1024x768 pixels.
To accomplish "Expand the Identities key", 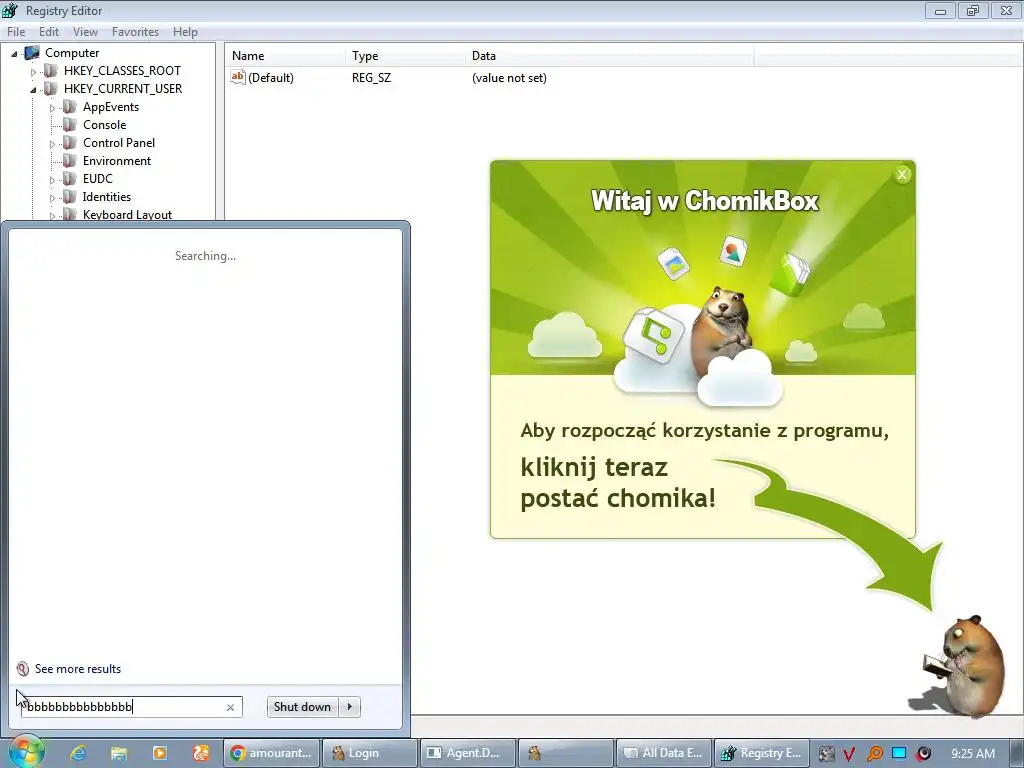I will [x=52, y=197].
